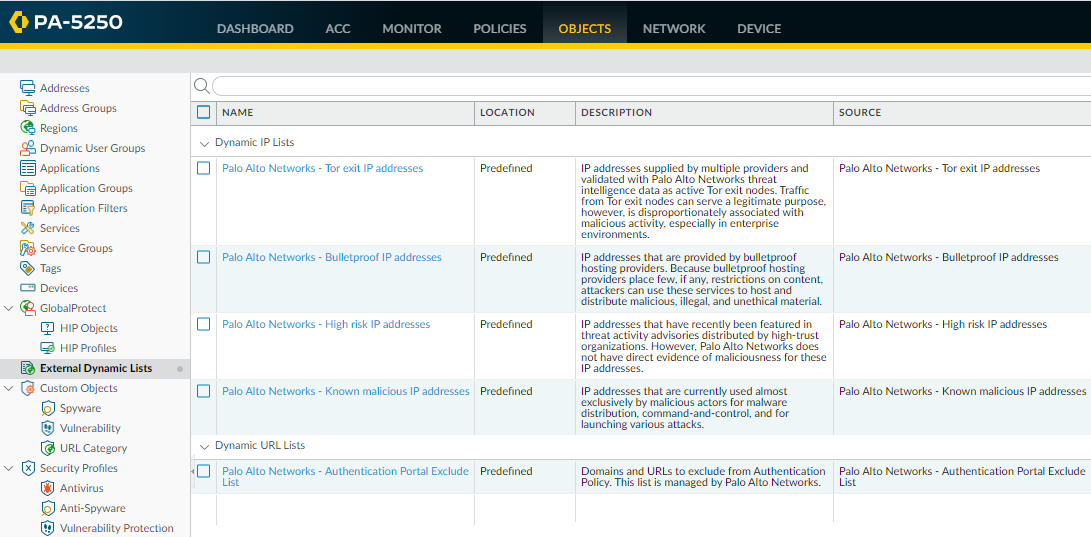Toggle the select-all checkbox in header
This screenshot has width=1091, height=537.
[204, 112]
